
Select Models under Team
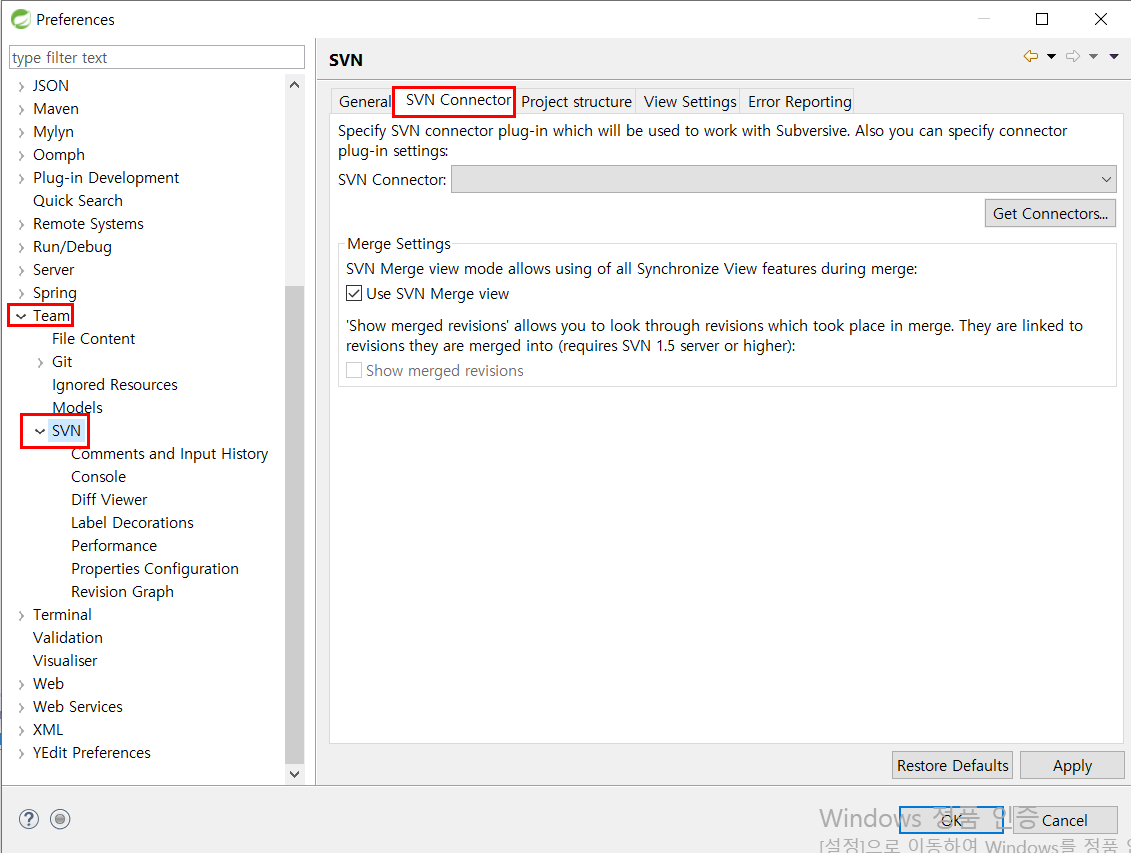point(77,407)
